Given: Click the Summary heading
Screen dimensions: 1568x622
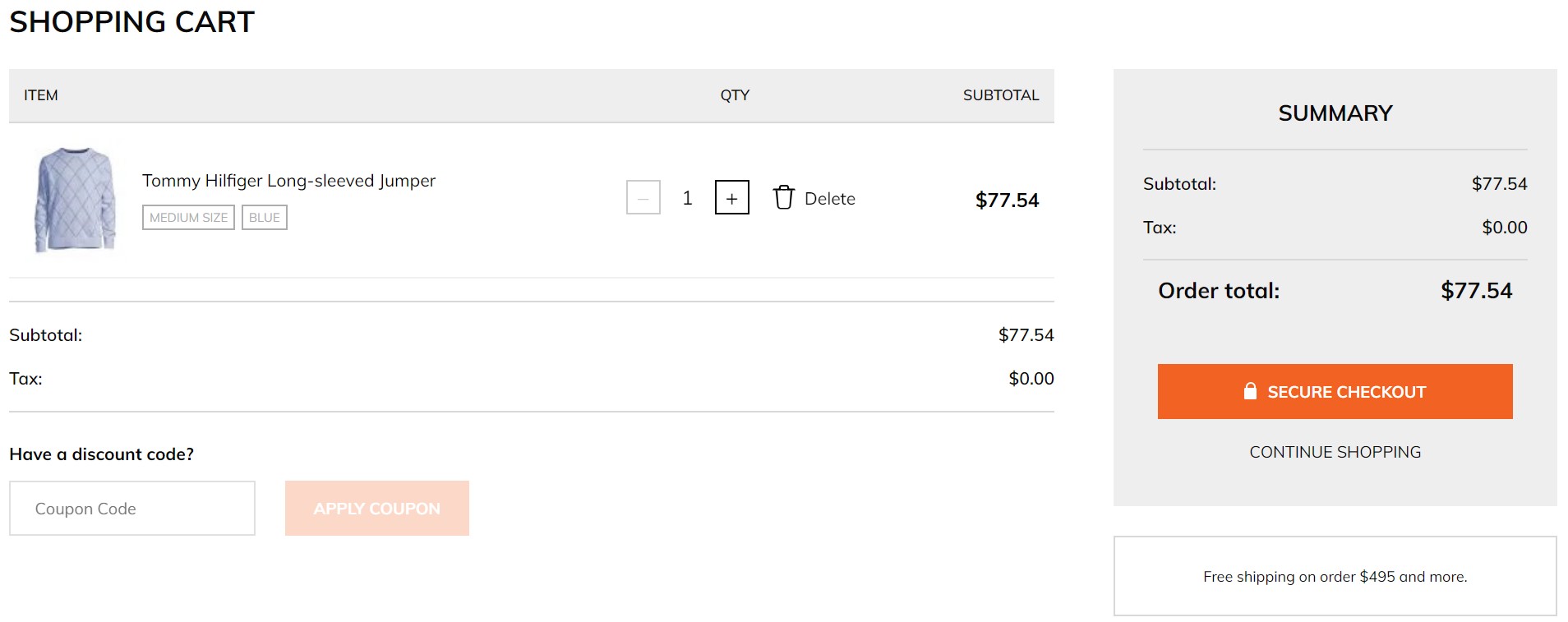Looking at the screenshot, I should click(x=1335, y=113).
